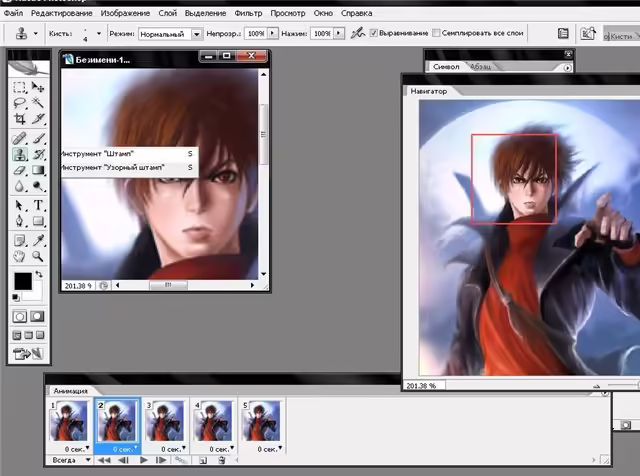Select the Lasso tool
Viewport: 640px width, 476px height.
pos(19,102)
